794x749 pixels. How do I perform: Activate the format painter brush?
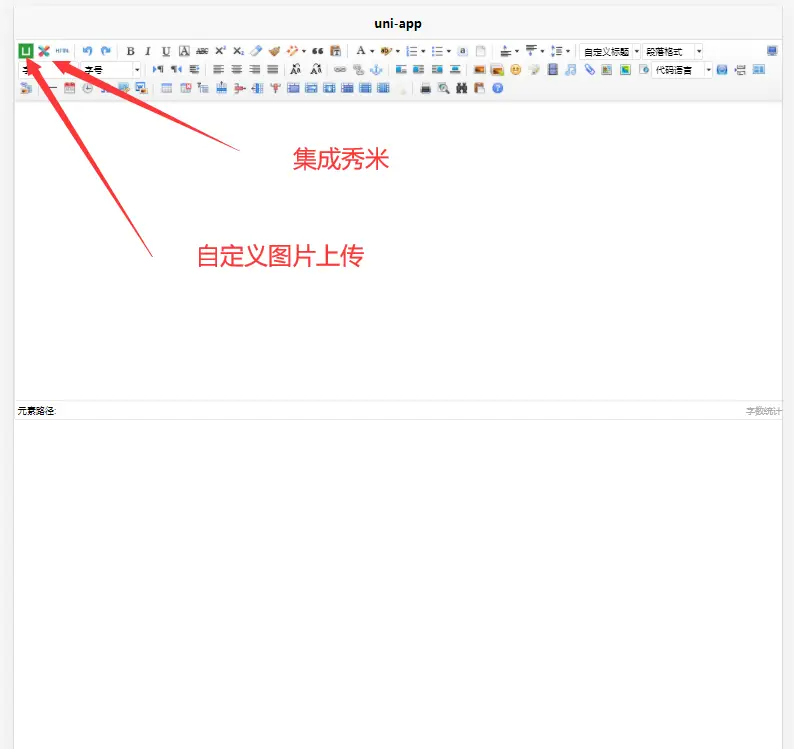click(274, 51)
